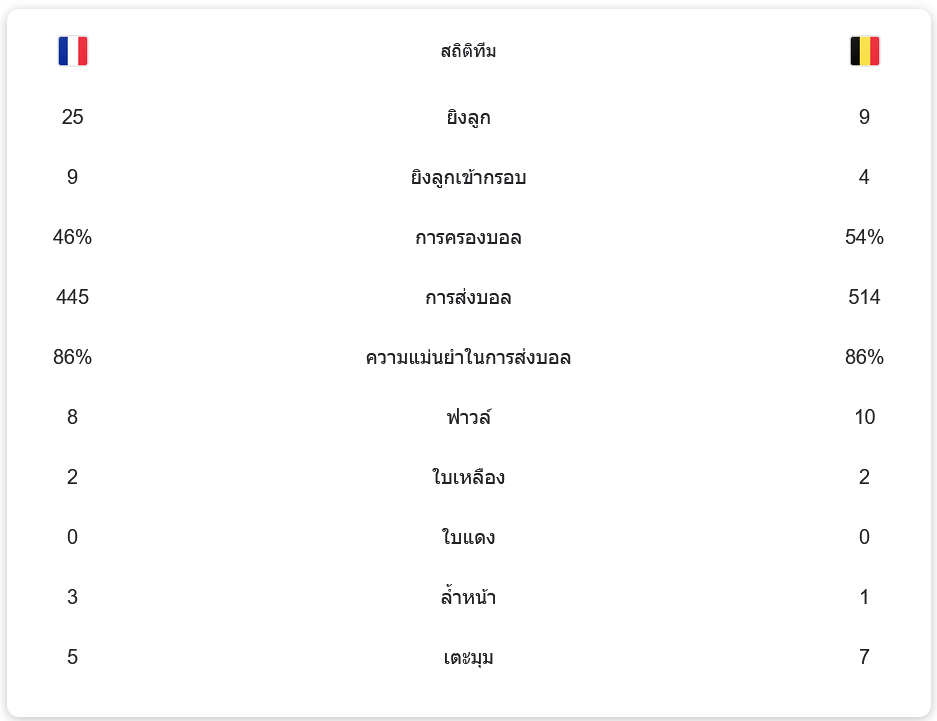
Task: Select the ล้ำหน้า stat label
Action: tap(468, 598)
